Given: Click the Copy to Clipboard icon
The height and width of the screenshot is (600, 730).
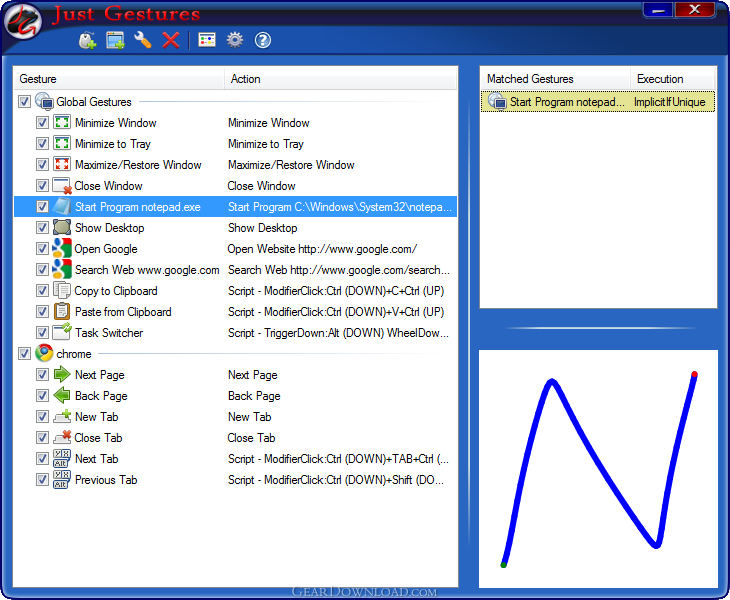Looking at the screenshot, I should pos(62,290).
